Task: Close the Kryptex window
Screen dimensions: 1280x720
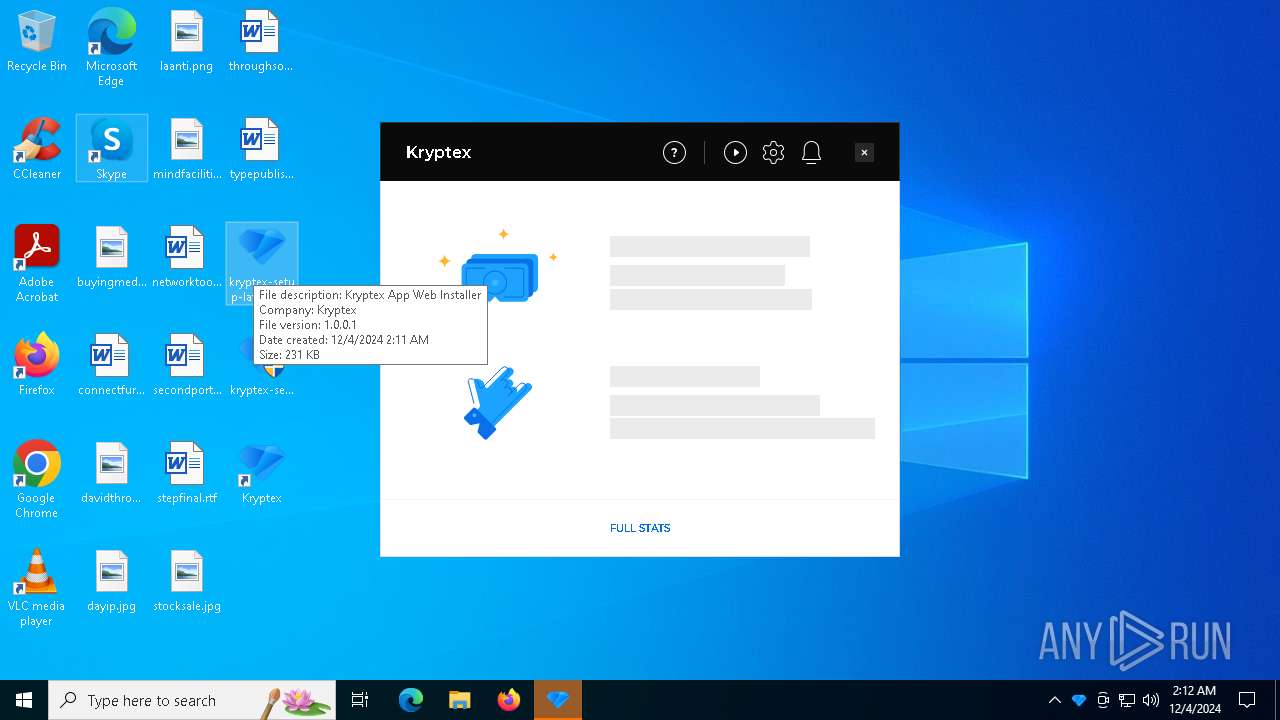Action: 865,152
